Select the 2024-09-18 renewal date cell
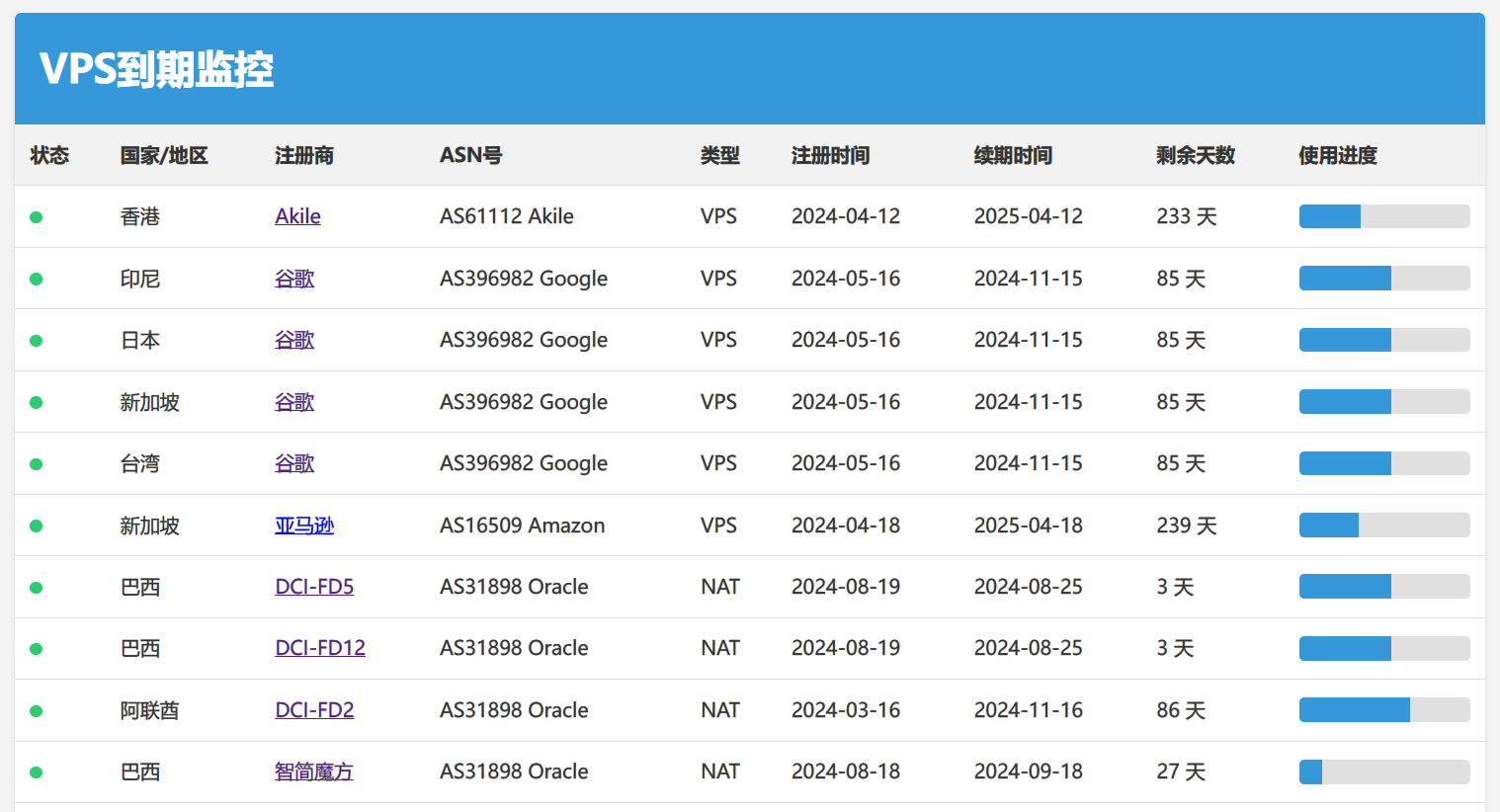1500x812 pixels. pos(1029,771)
